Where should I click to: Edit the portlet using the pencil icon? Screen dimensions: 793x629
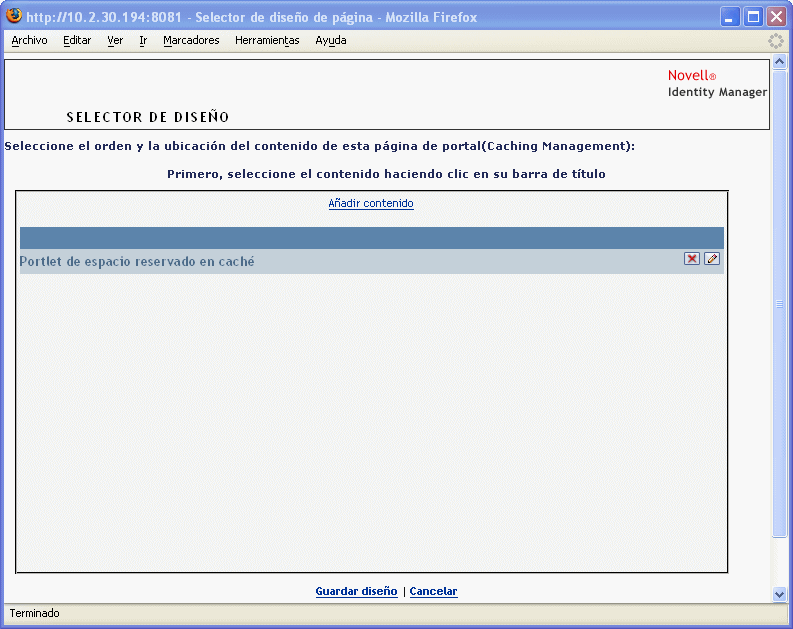click(712, 259)
